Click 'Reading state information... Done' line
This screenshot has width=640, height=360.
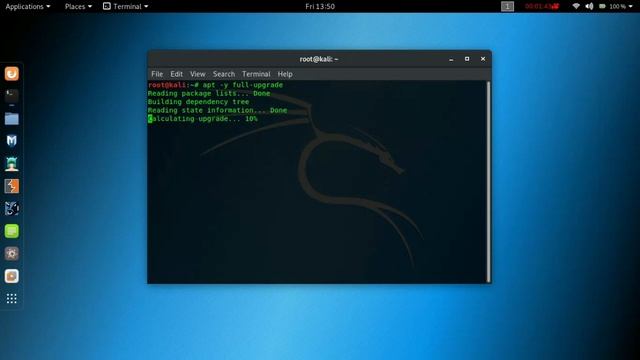coord(218,110)
